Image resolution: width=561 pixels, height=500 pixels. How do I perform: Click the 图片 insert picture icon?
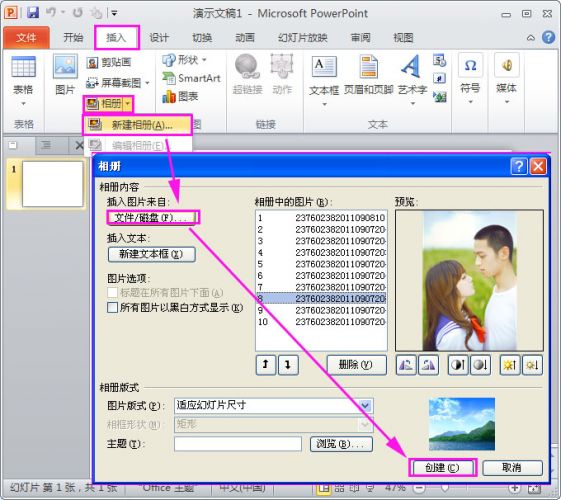coord(65,74)
